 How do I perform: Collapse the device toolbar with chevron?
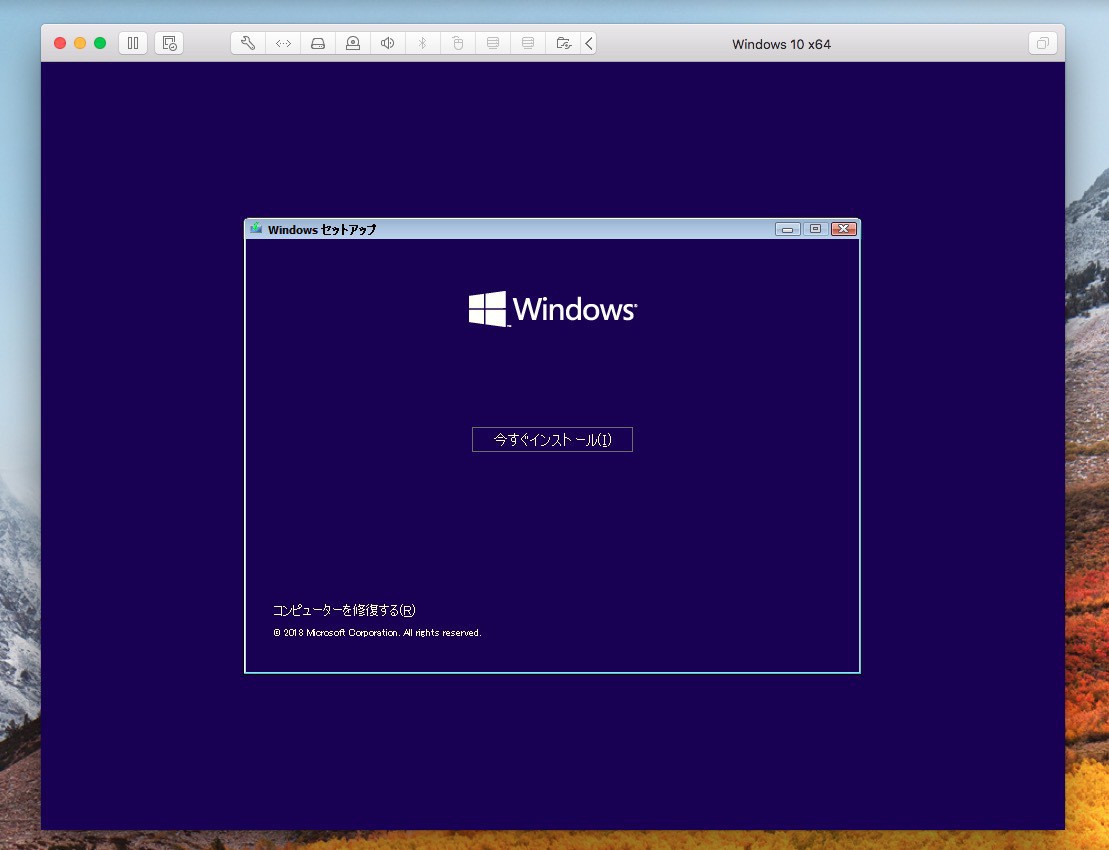point(588,43)
